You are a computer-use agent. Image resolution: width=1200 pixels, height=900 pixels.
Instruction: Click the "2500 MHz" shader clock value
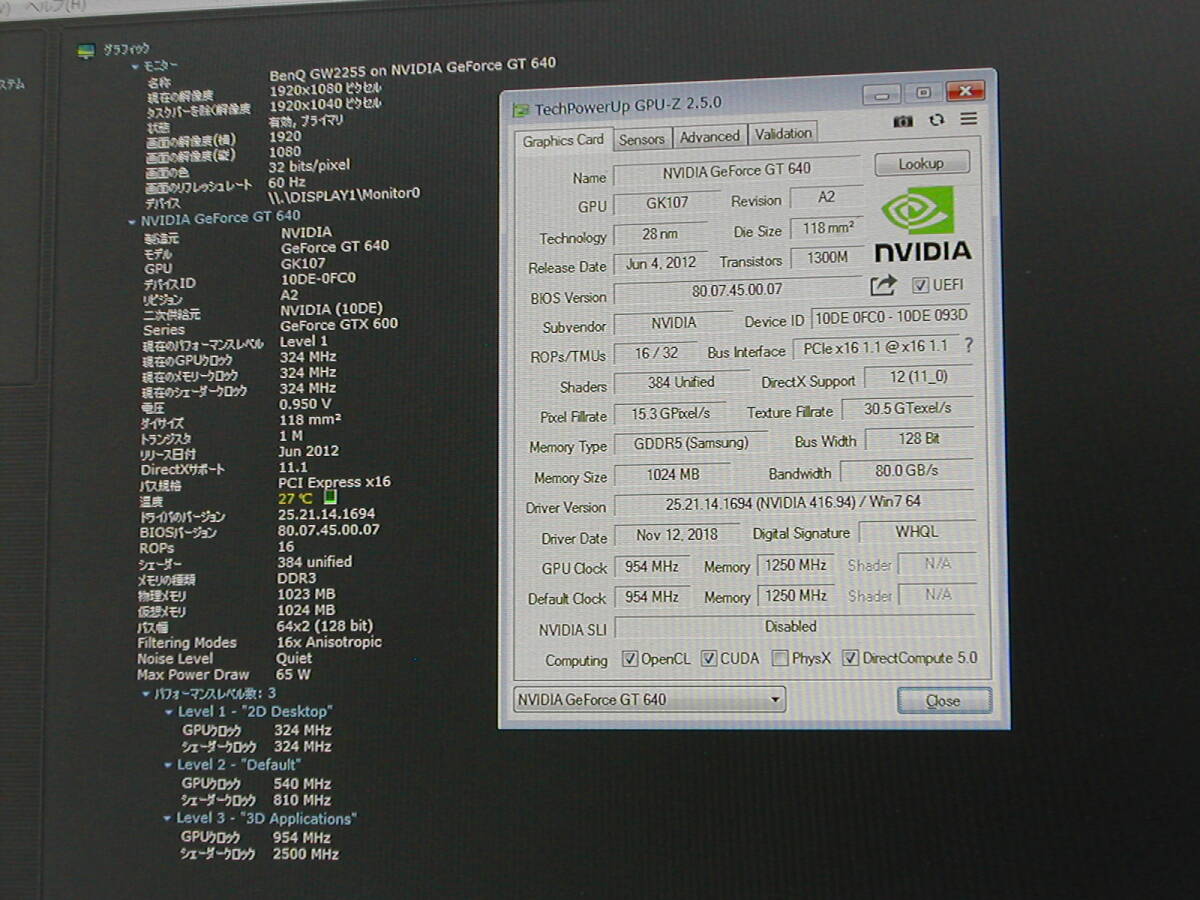[x=305, y=854]
